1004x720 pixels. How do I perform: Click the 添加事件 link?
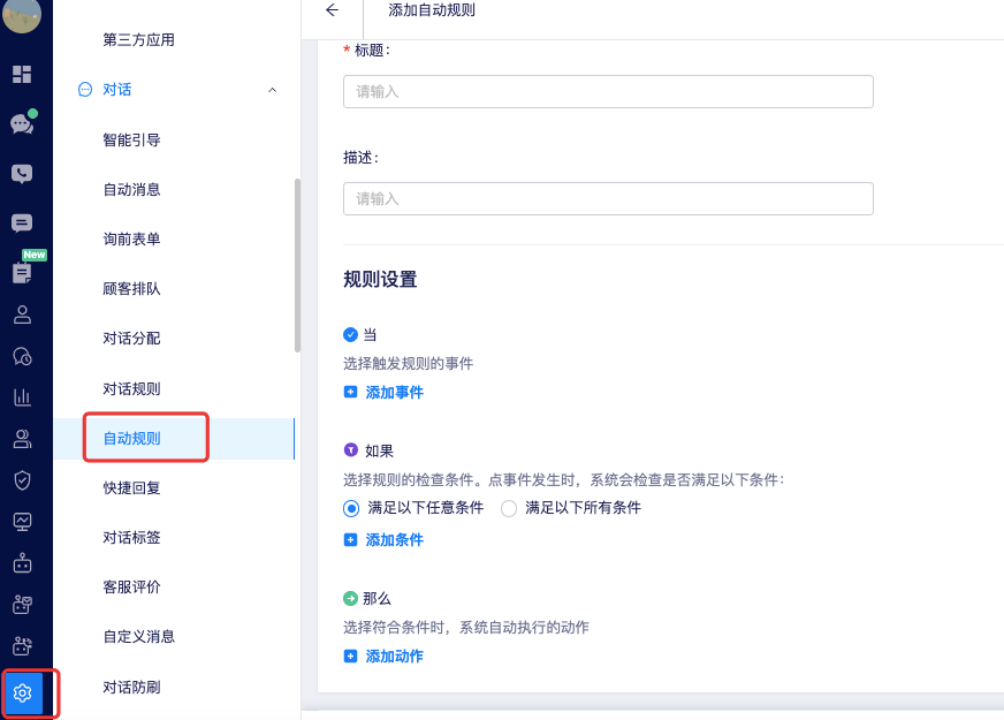click(x=394, y=393)
